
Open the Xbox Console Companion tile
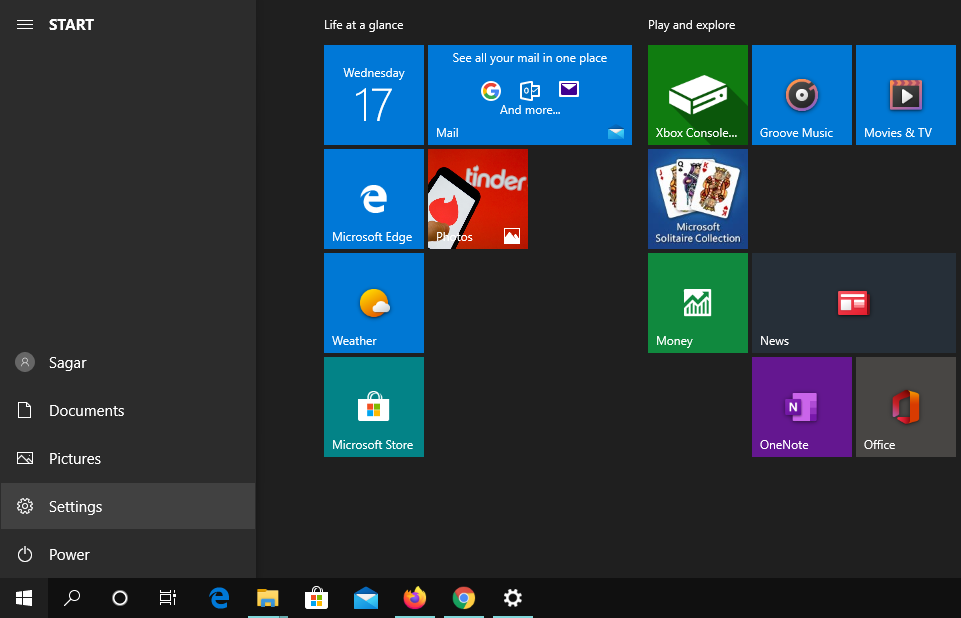pos(697,95)
